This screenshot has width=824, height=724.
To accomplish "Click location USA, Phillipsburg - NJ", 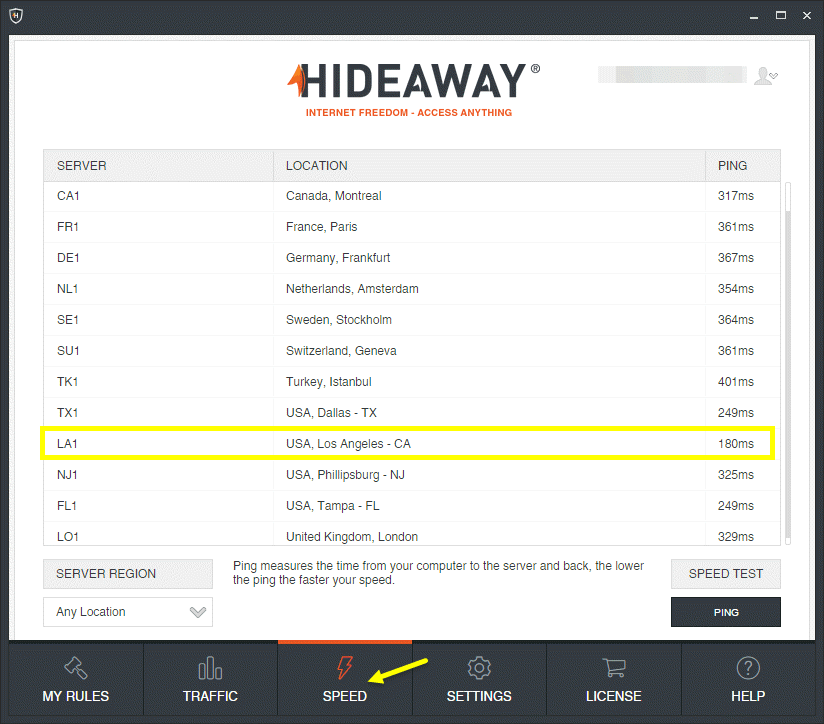I will [x=345, y=475].
